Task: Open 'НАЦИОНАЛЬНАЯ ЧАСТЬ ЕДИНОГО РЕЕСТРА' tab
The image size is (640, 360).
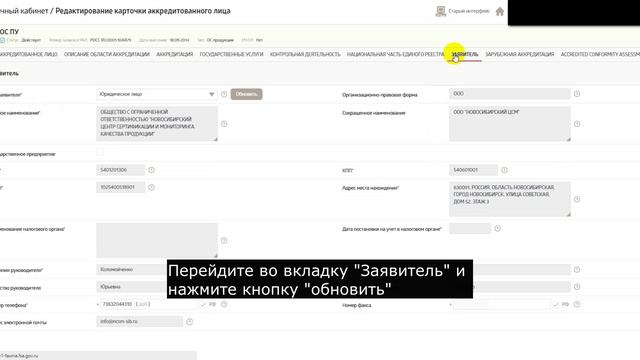Action: tap(395, 54)
